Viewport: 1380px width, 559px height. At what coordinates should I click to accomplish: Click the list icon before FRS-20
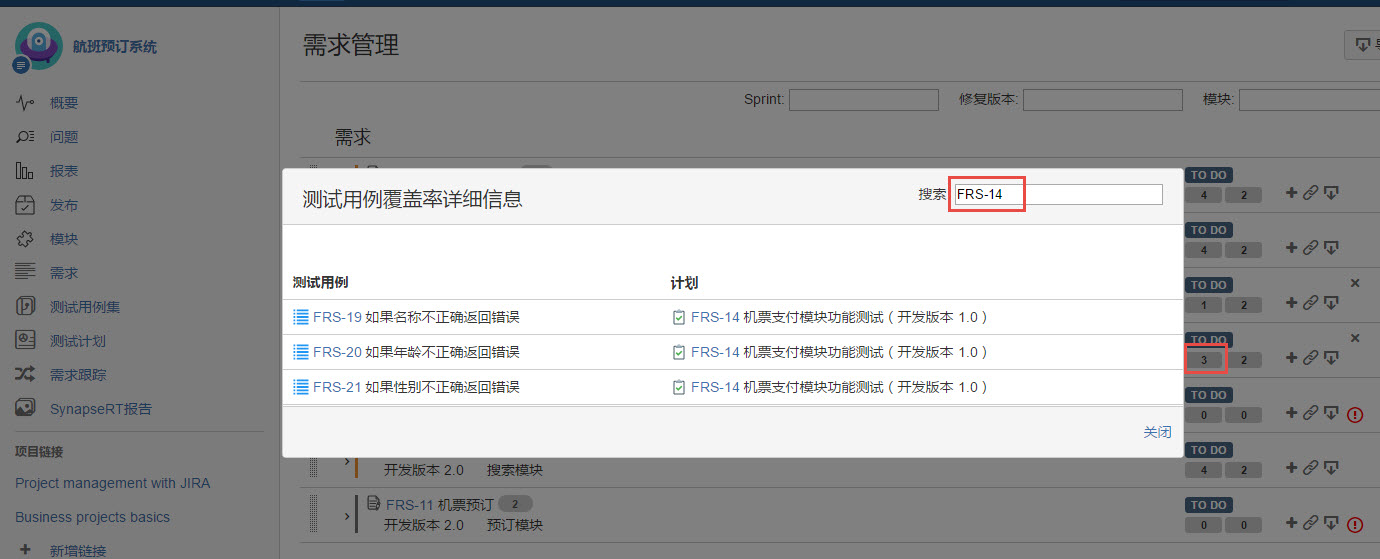(x=300, y=352)
